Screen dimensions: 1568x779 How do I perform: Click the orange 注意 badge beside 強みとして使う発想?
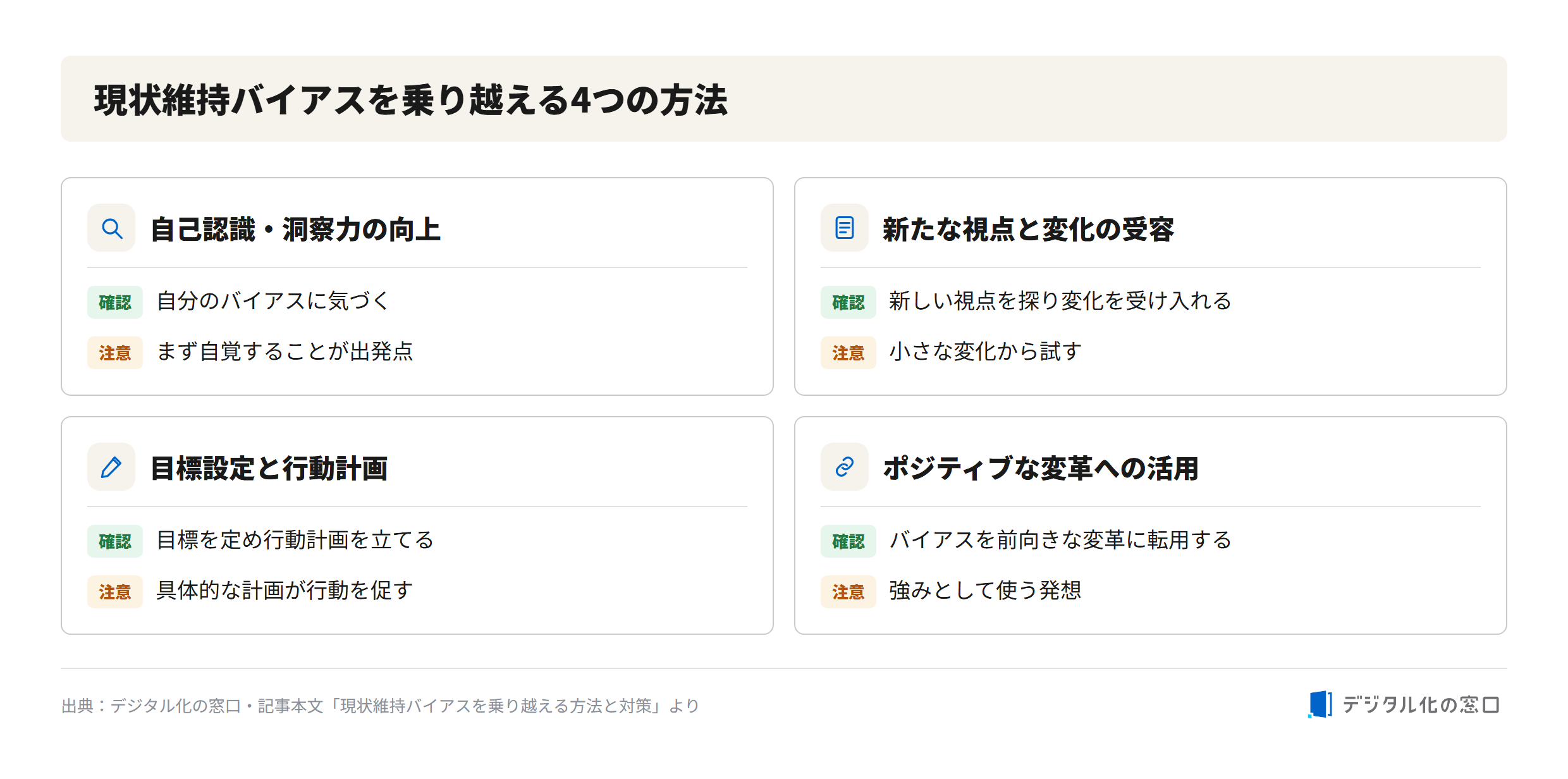(848, 592)
